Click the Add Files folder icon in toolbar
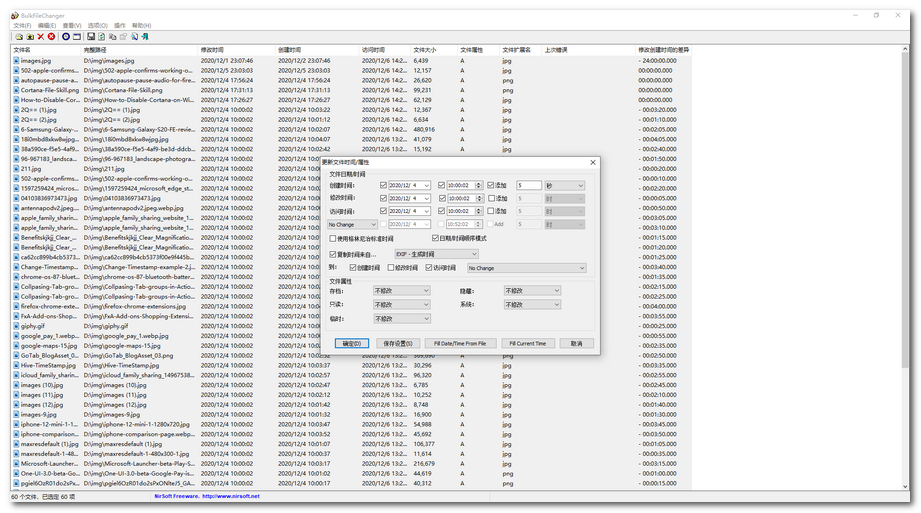The image size is (921, 513). click(18, 37)
